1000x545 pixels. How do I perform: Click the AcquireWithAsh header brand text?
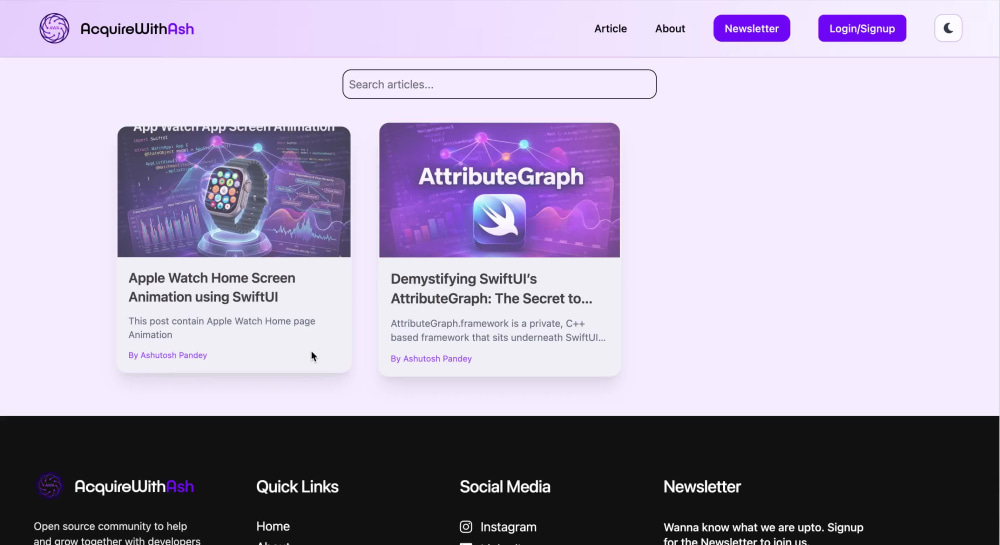(x=137, y=29)
